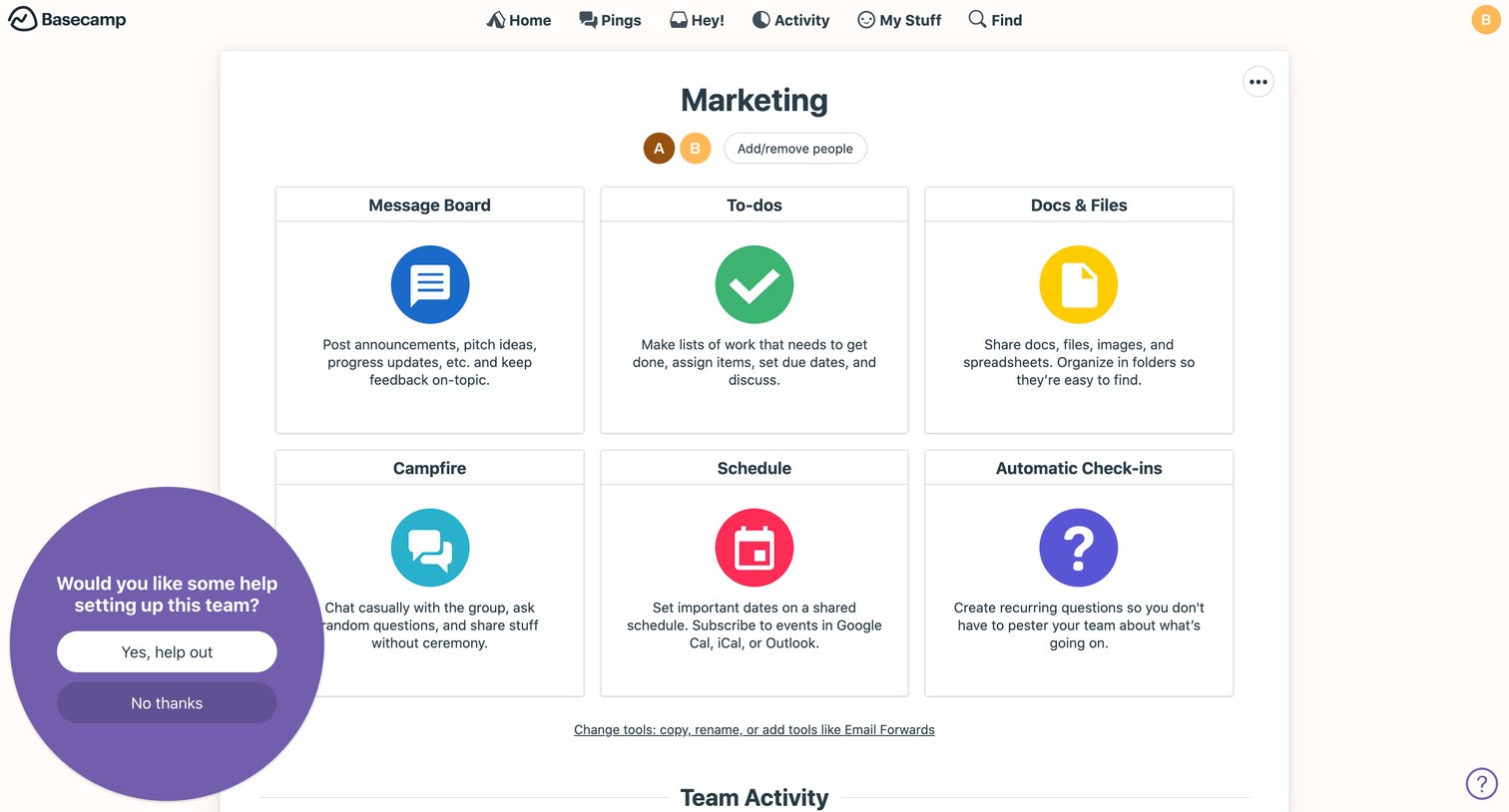1509x812 pixels.
Task: Click the 'Set important dates' description
Action: 754,625
